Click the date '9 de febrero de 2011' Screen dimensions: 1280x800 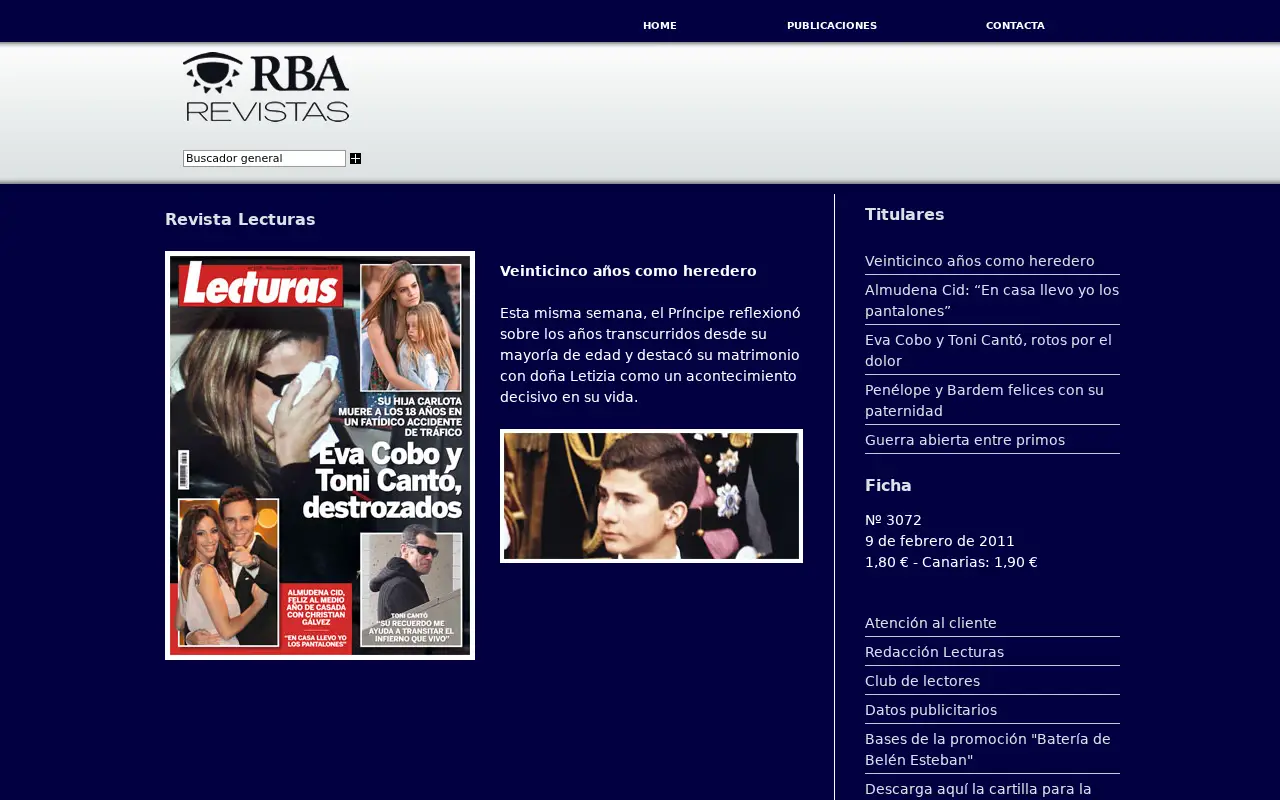[940, 541]
